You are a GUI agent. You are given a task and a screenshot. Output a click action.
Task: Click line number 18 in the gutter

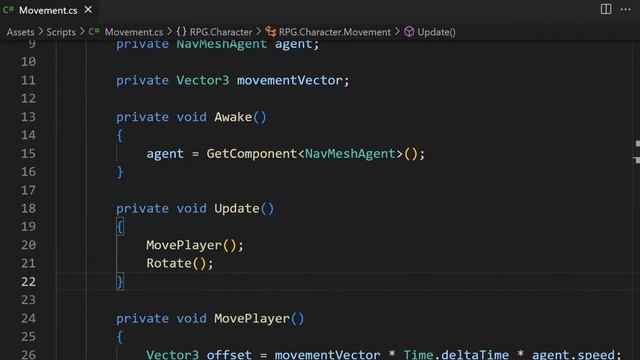28,209
